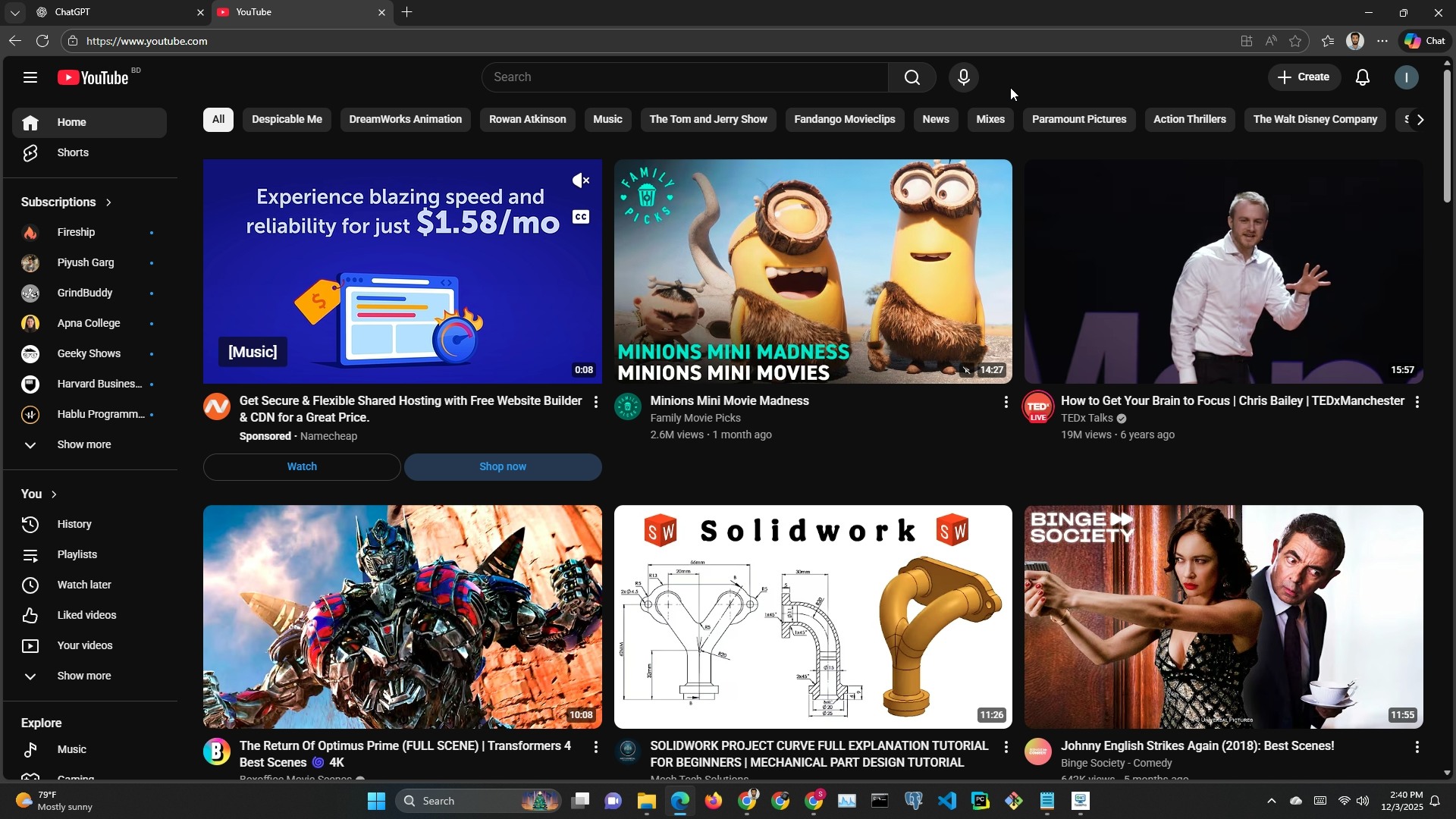Open options for Minions Mini Movie Madness
1456x819 pixels.
click(x=1006, y=402)
